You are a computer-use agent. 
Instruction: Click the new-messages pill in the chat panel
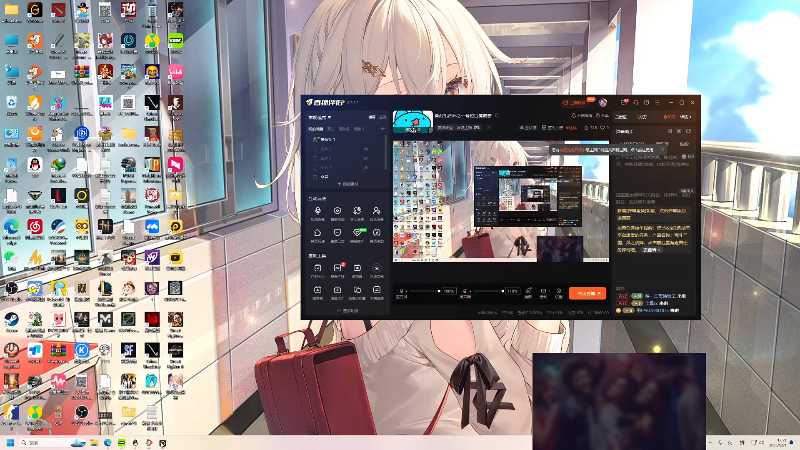(686, 191)
